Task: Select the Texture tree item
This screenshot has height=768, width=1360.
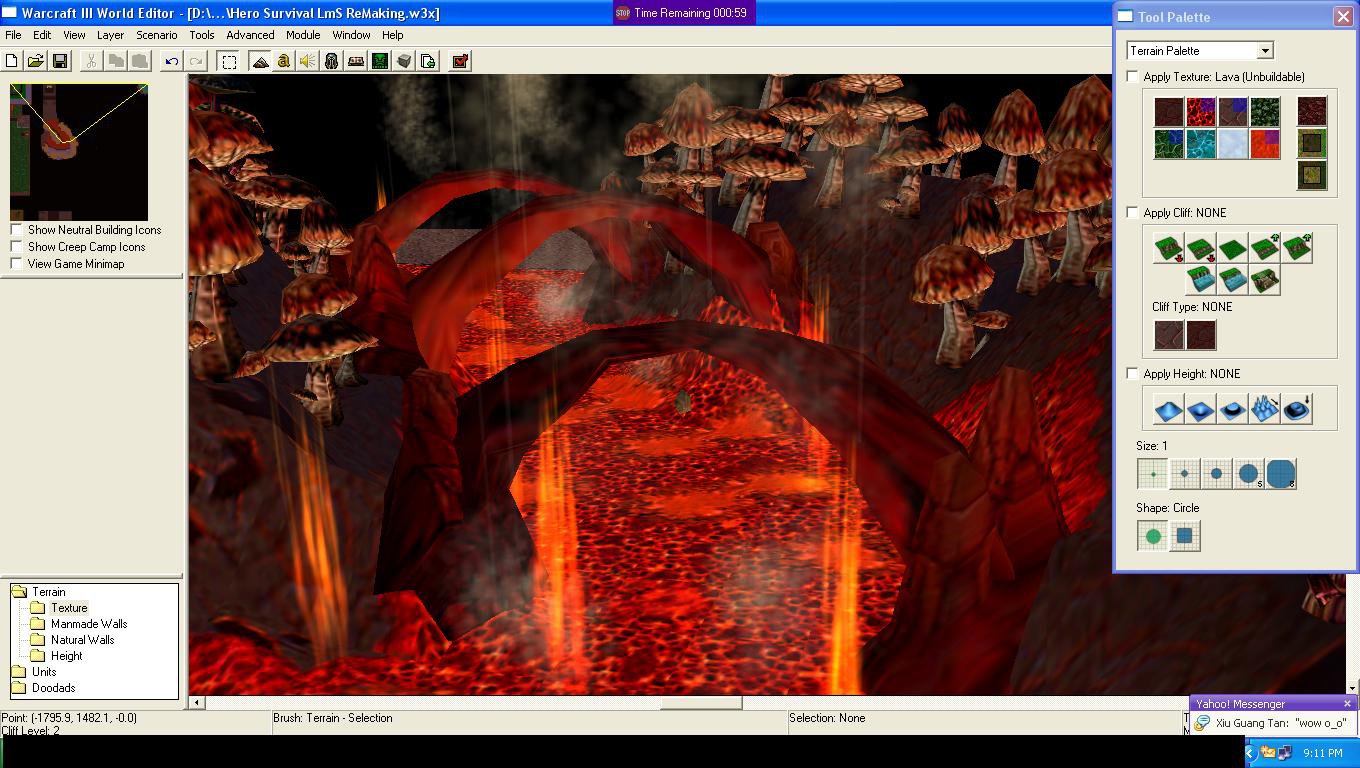Action: tap(69, 608)
